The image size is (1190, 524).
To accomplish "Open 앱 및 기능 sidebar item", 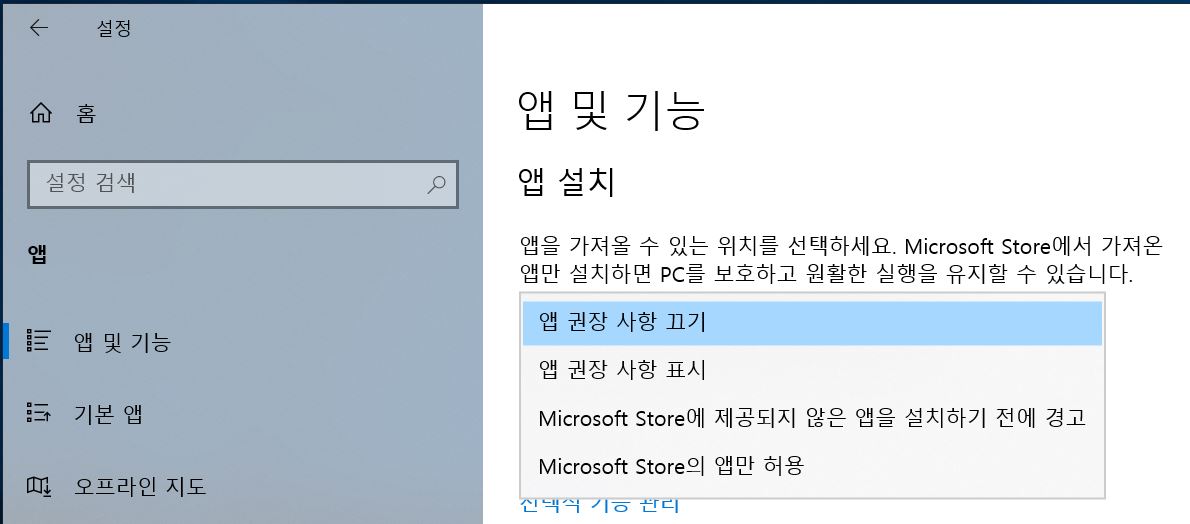I will coord(243,342).
